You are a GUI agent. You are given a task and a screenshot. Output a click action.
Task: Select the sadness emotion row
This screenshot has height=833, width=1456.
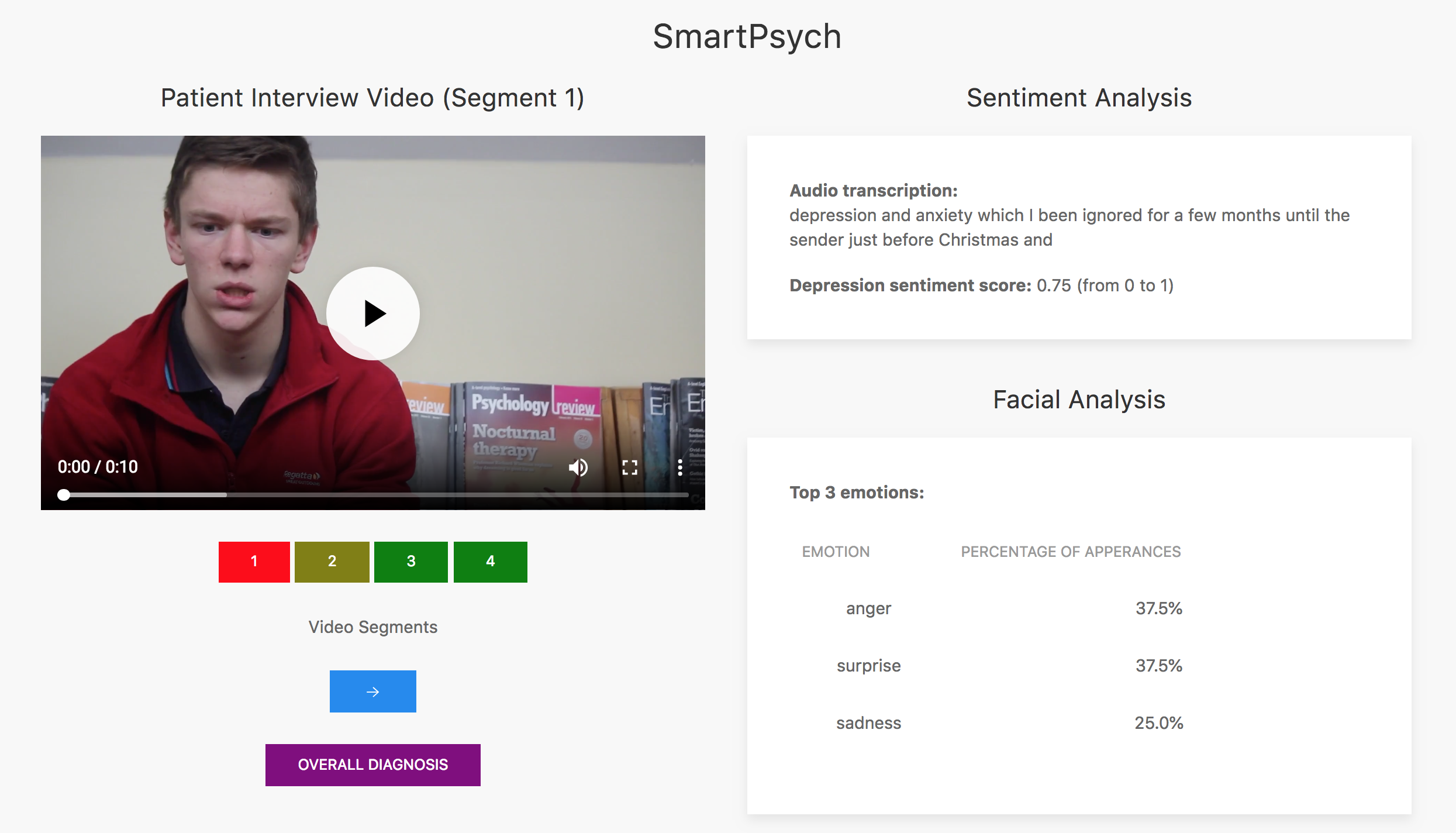868,723
